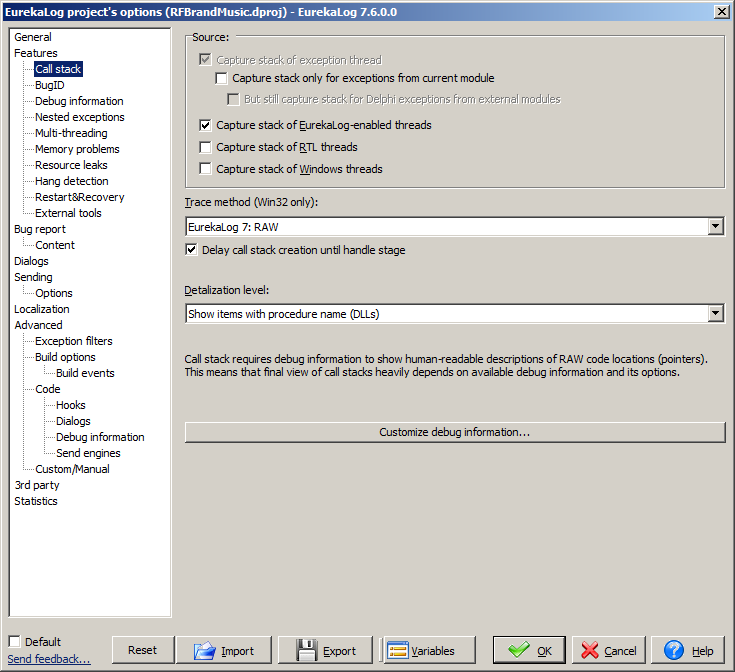Open Options under Sending
The image size is (735, 672).
click(x=54, y=293)
